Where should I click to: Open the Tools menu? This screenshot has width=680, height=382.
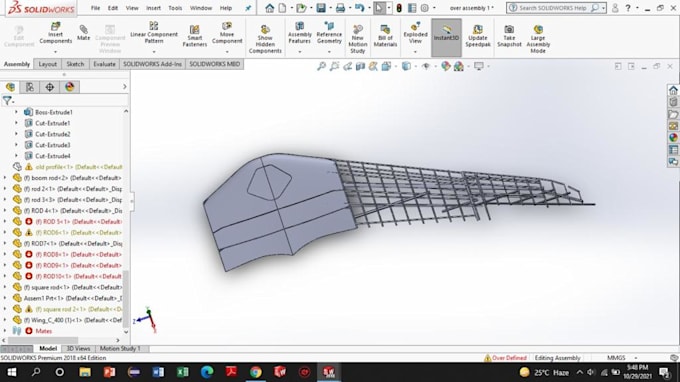click(x=175, y=8)
